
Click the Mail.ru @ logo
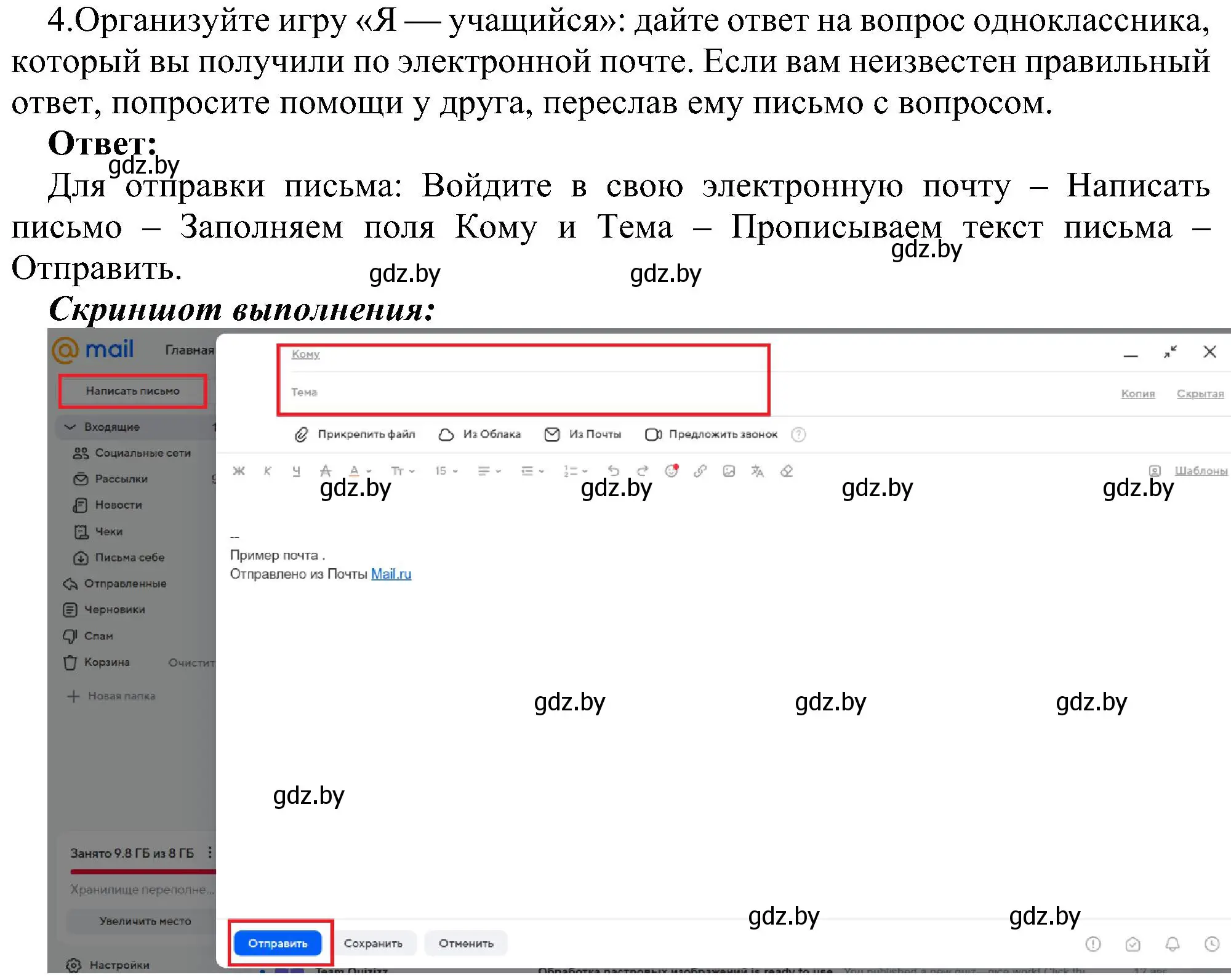pos(93,350)
